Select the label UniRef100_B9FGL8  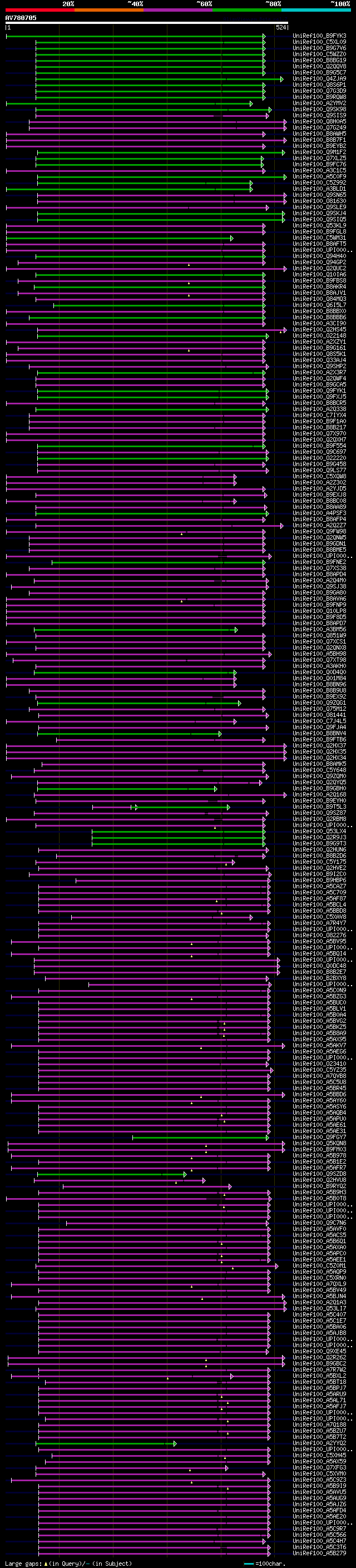click(319, 231)
